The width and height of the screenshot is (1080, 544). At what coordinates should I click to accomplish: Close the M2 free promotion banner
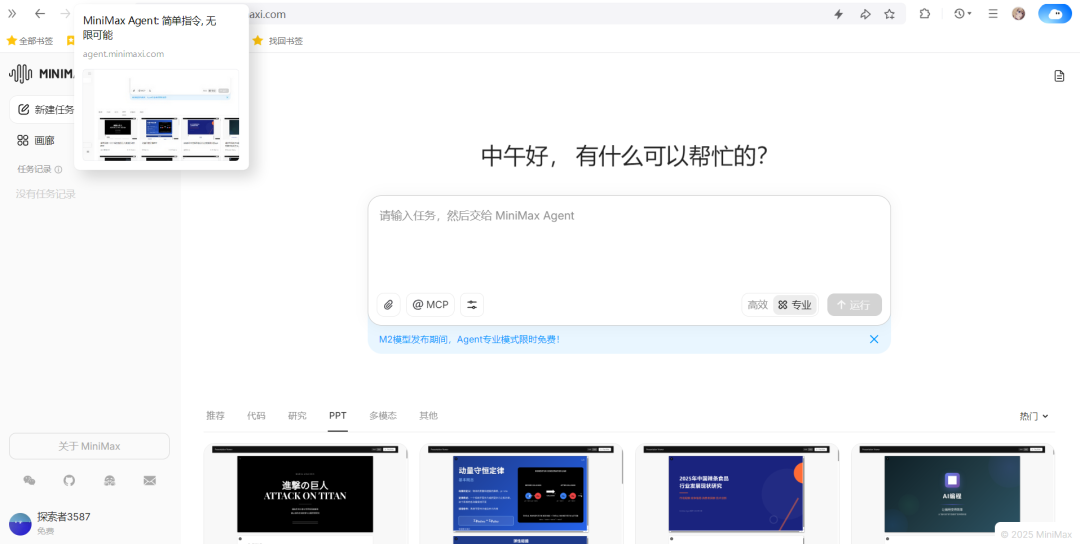[x=874, y=339]
